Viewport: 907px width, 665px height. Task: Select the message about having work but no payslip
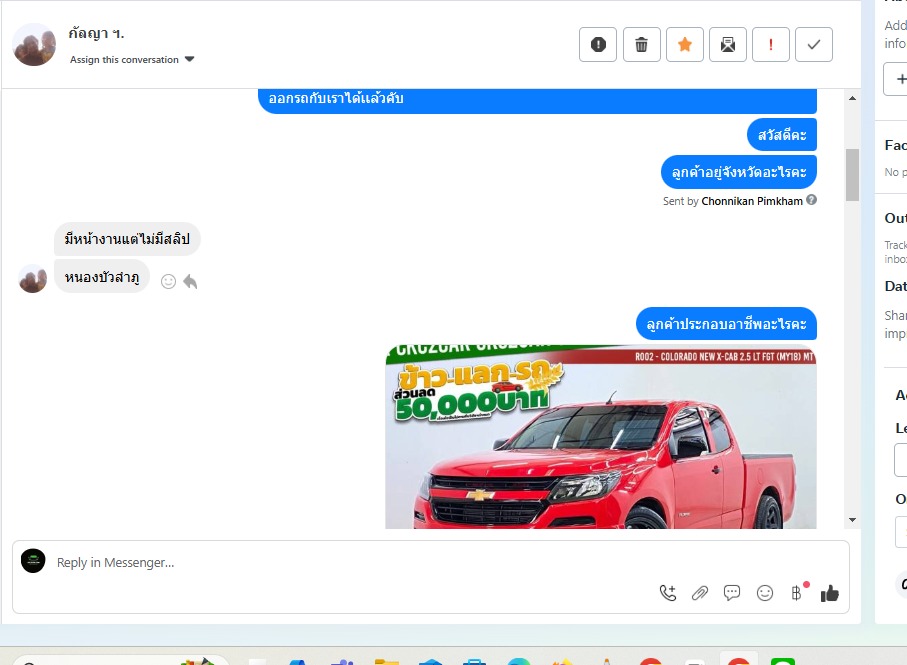tap(127, 239)
